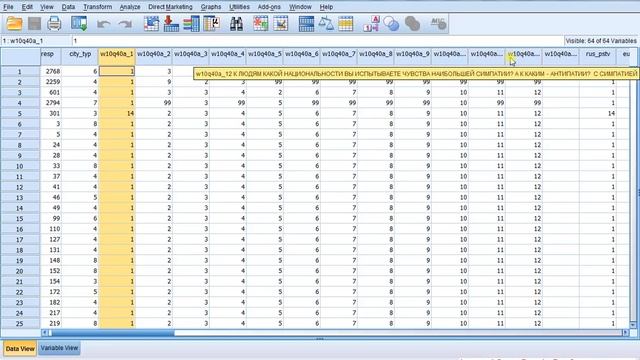Click the vertical scrollbar down arrow
Viewport: 640px width, 360px height.
point(633,325)
